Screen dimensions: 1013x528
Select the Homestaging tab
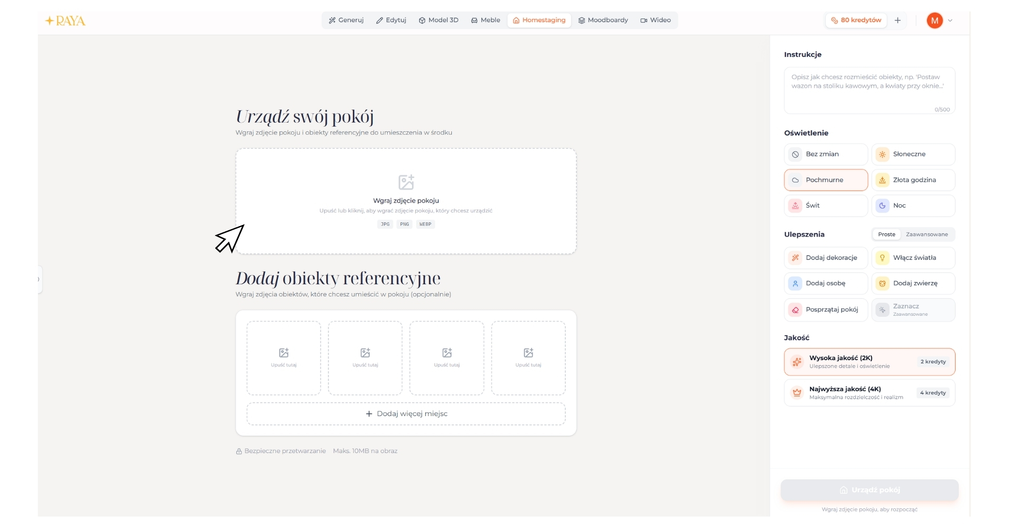539,20
